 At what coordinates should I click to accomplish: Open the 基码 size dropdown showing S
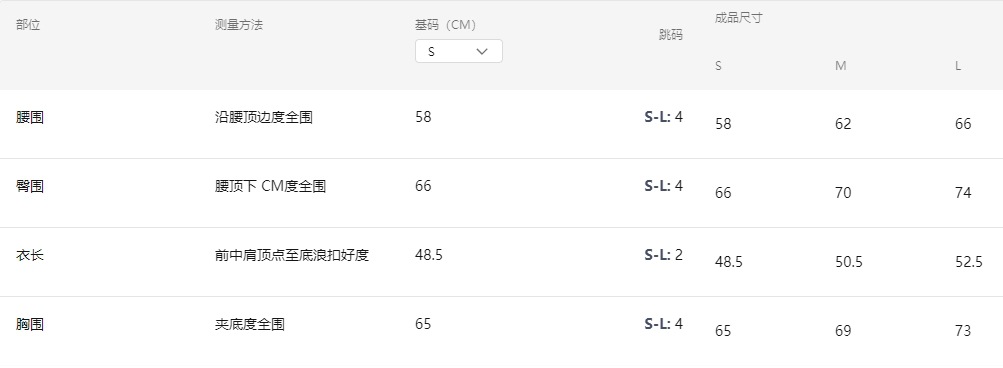(459, 51)
